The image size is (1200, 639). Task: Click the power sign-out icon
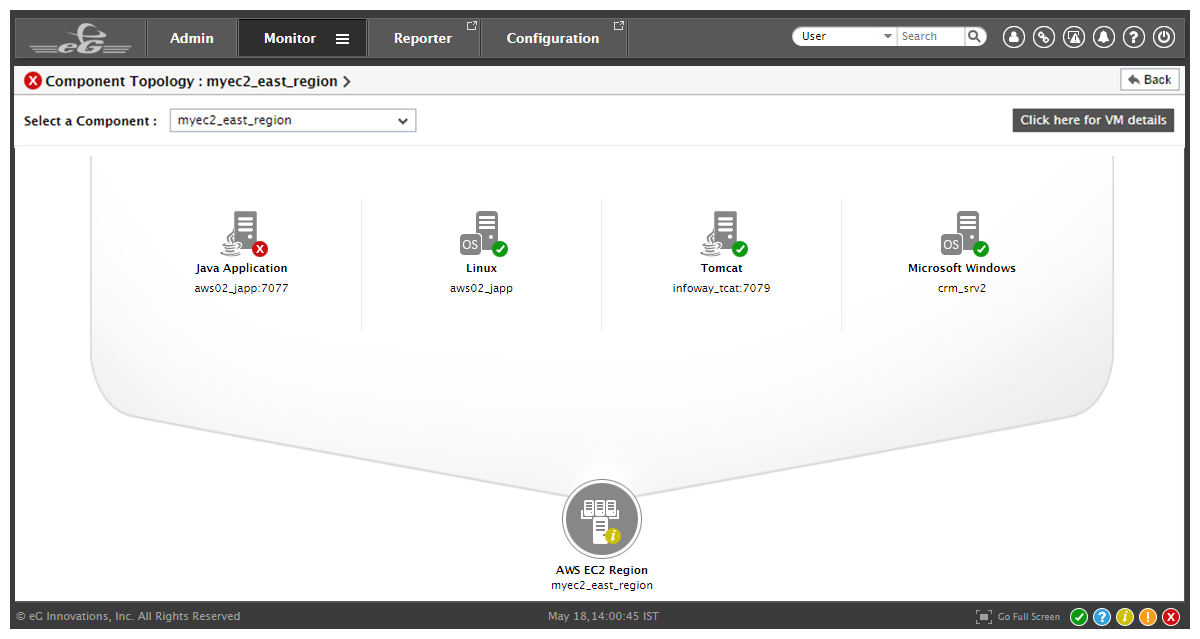1164,37
